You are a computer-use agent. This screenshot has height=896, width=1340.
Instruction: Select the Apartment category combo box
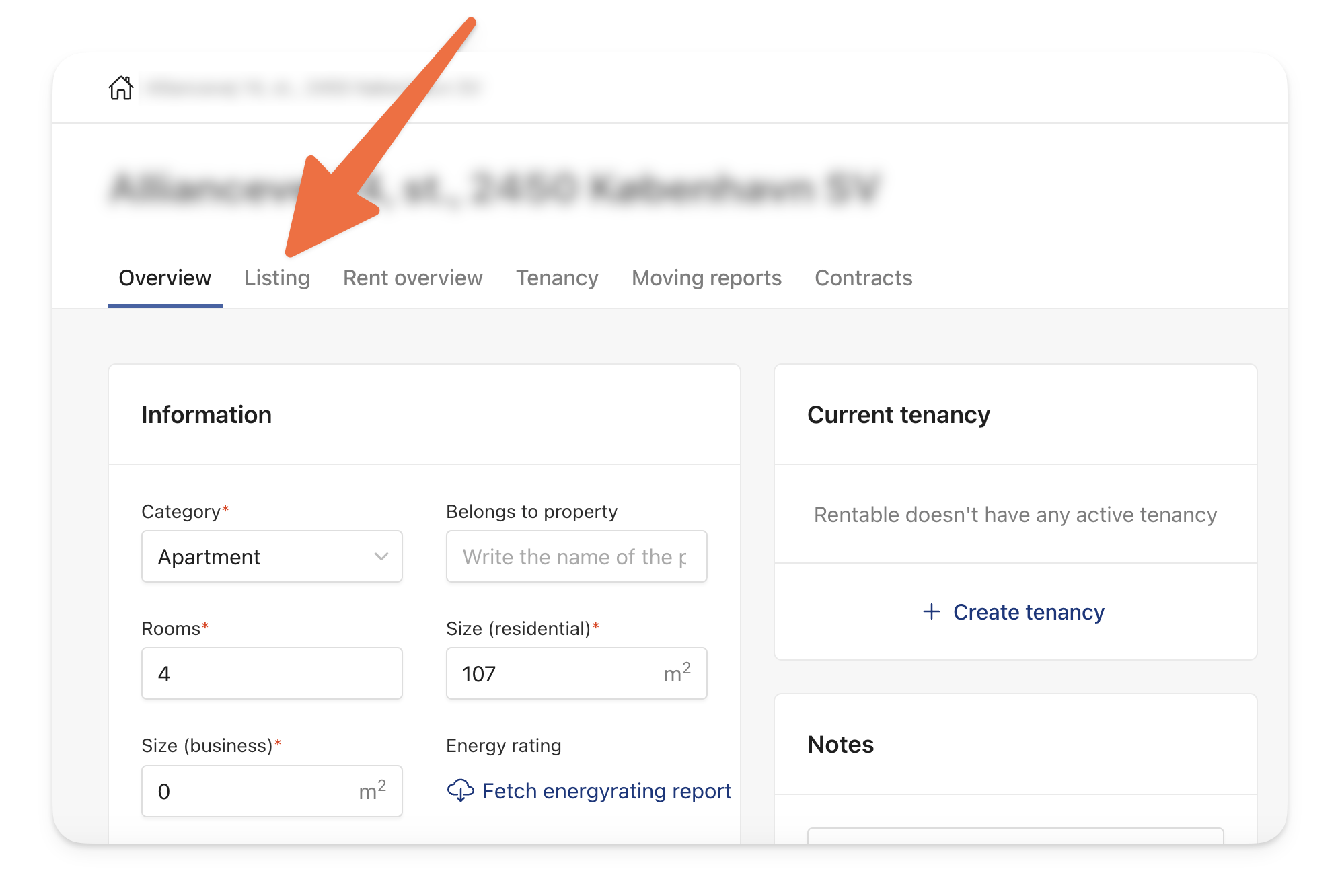272,556
